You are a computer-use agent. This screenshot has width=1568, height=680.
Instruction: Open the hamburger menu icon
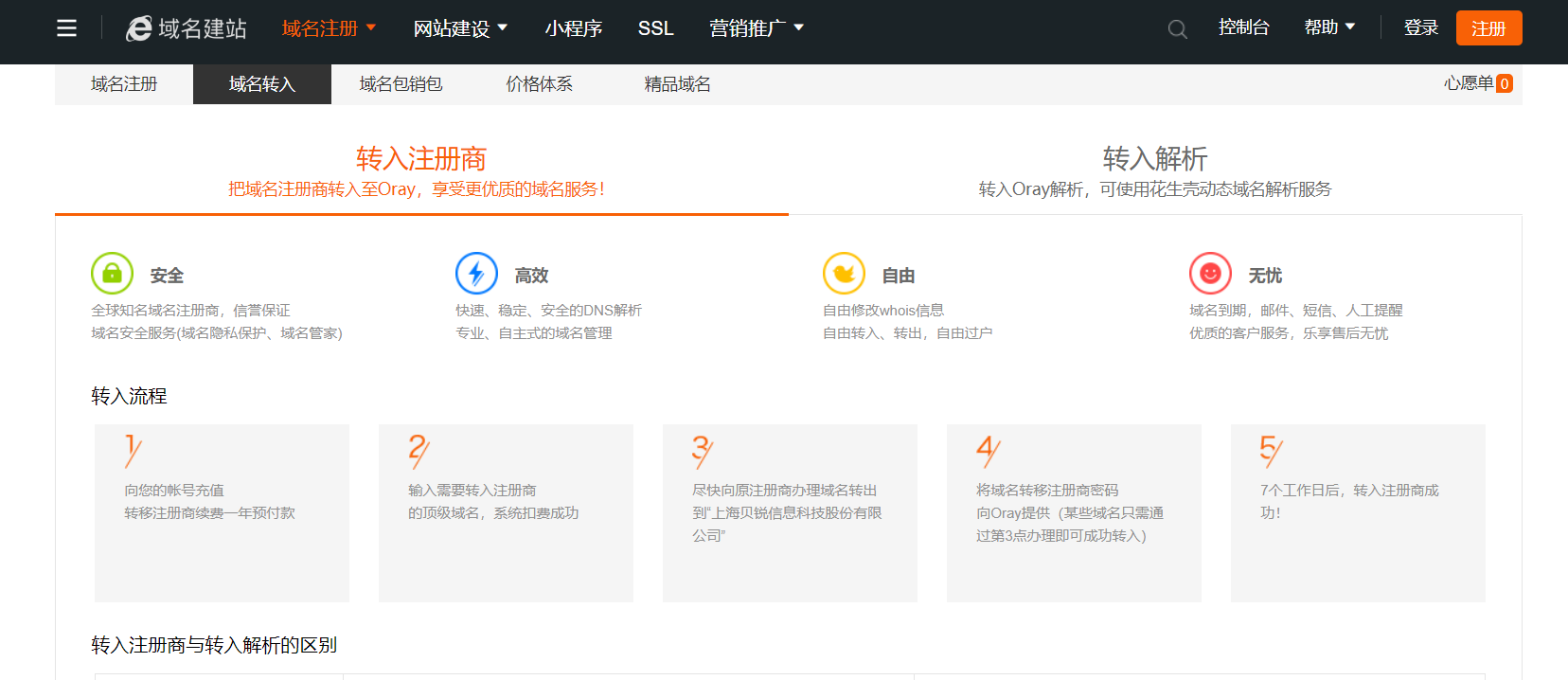coord(66,28)
